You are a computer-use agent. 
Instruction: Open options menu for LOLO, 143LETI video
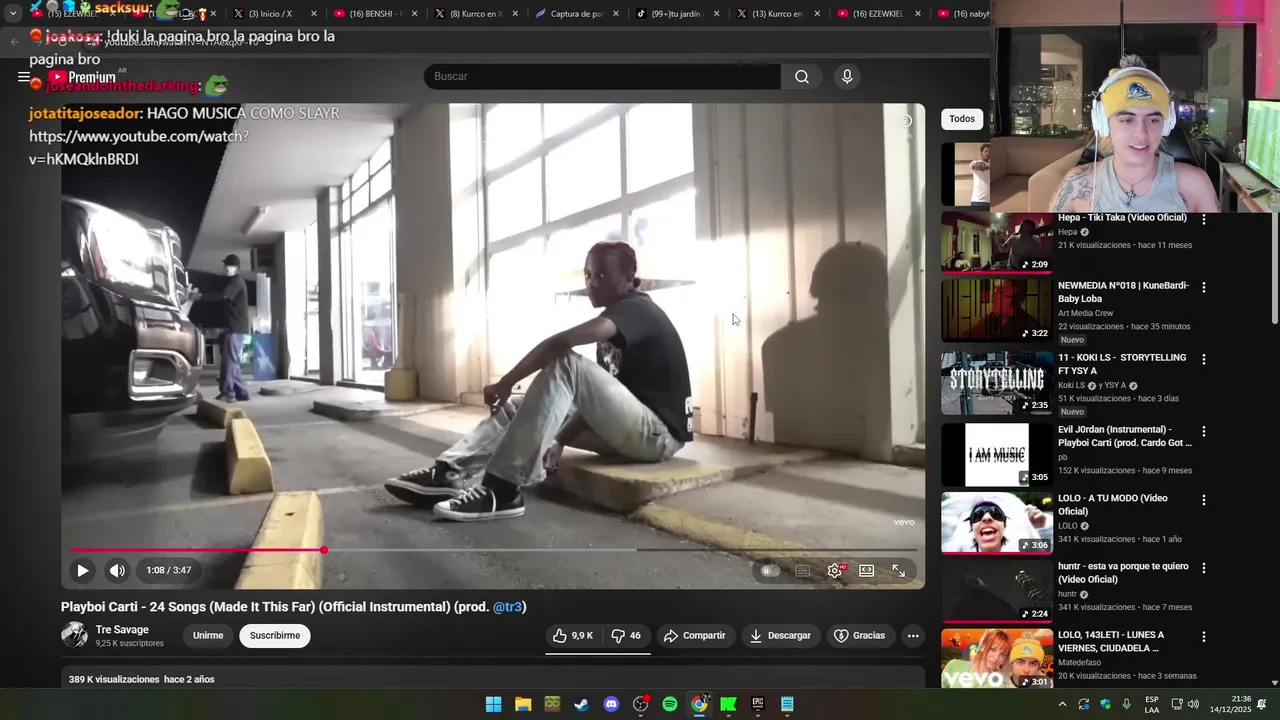pos(1204,637)
